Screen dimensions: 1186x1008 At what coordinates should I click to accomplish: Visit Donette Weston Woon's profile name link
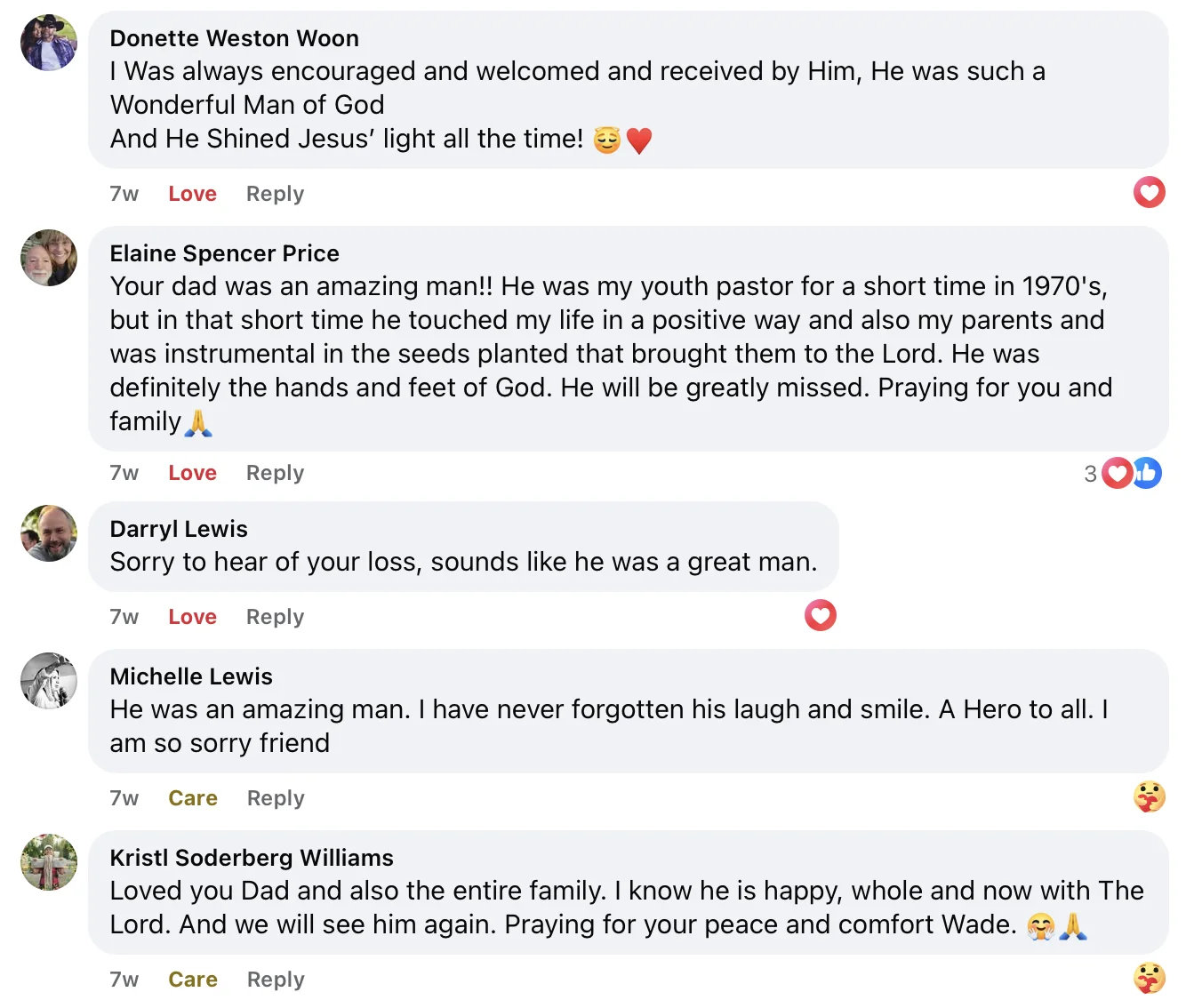pos(234,38)
